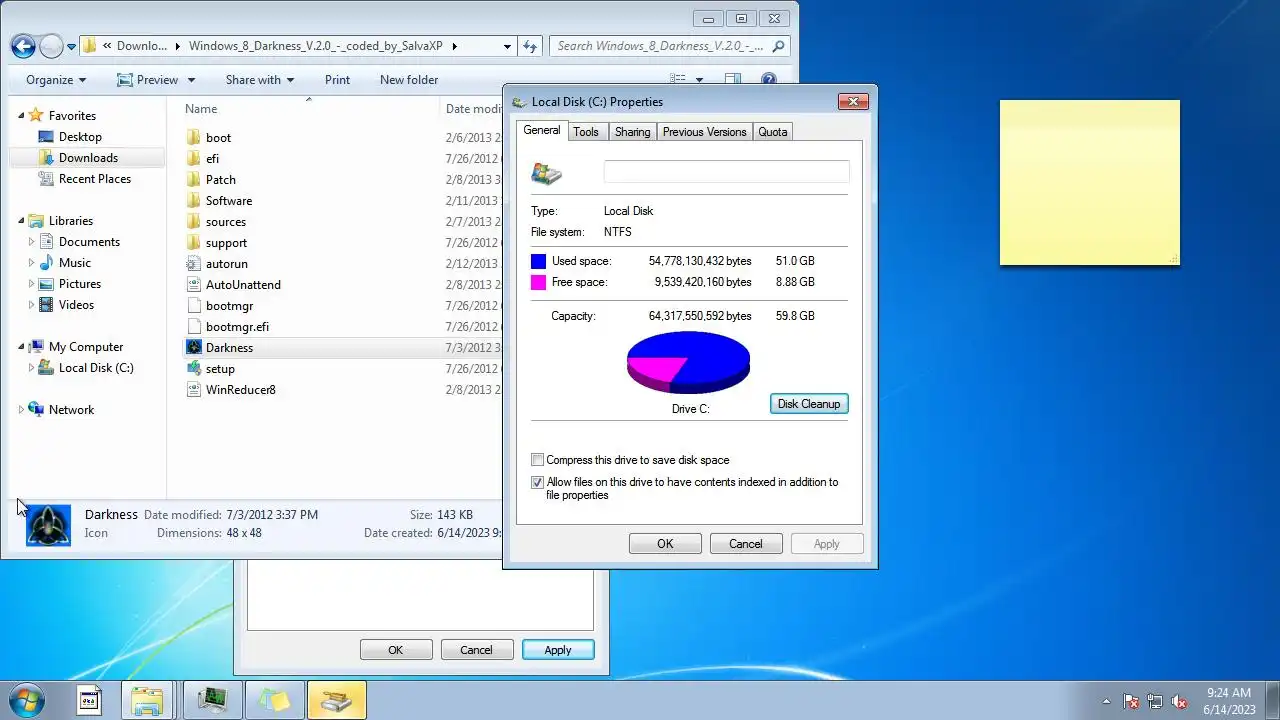Expand the Music library node
The width and height of the screenshot is (1280, 720).
[31, 263]
